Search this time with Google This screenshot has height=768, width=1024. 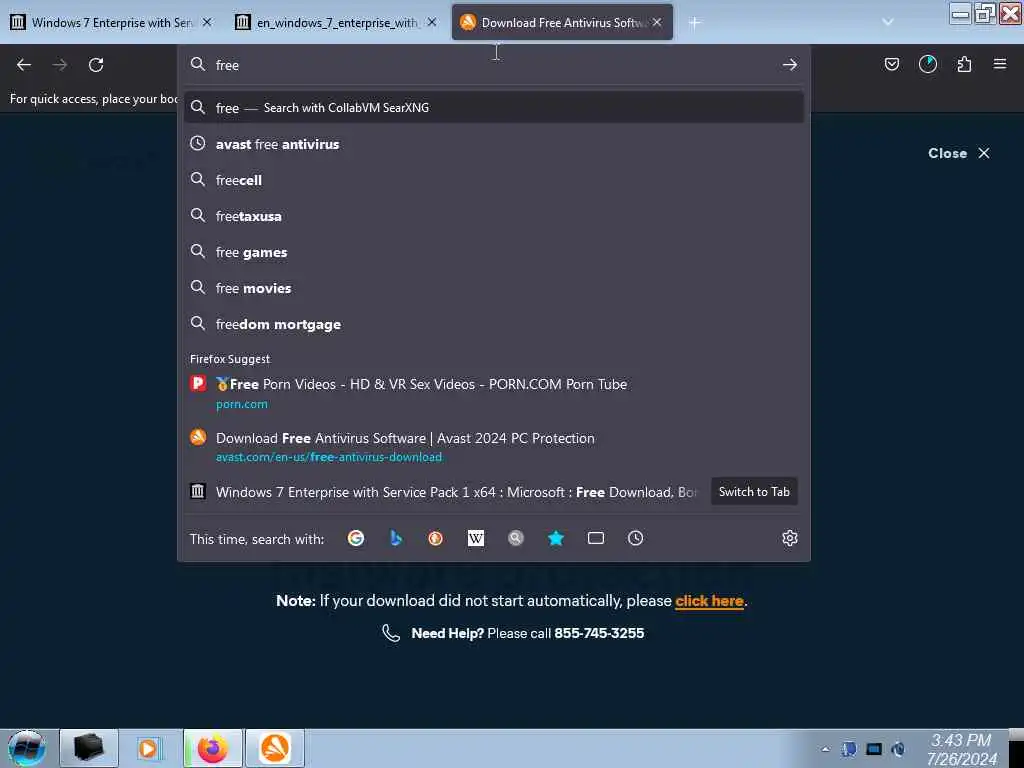[356, 538]
